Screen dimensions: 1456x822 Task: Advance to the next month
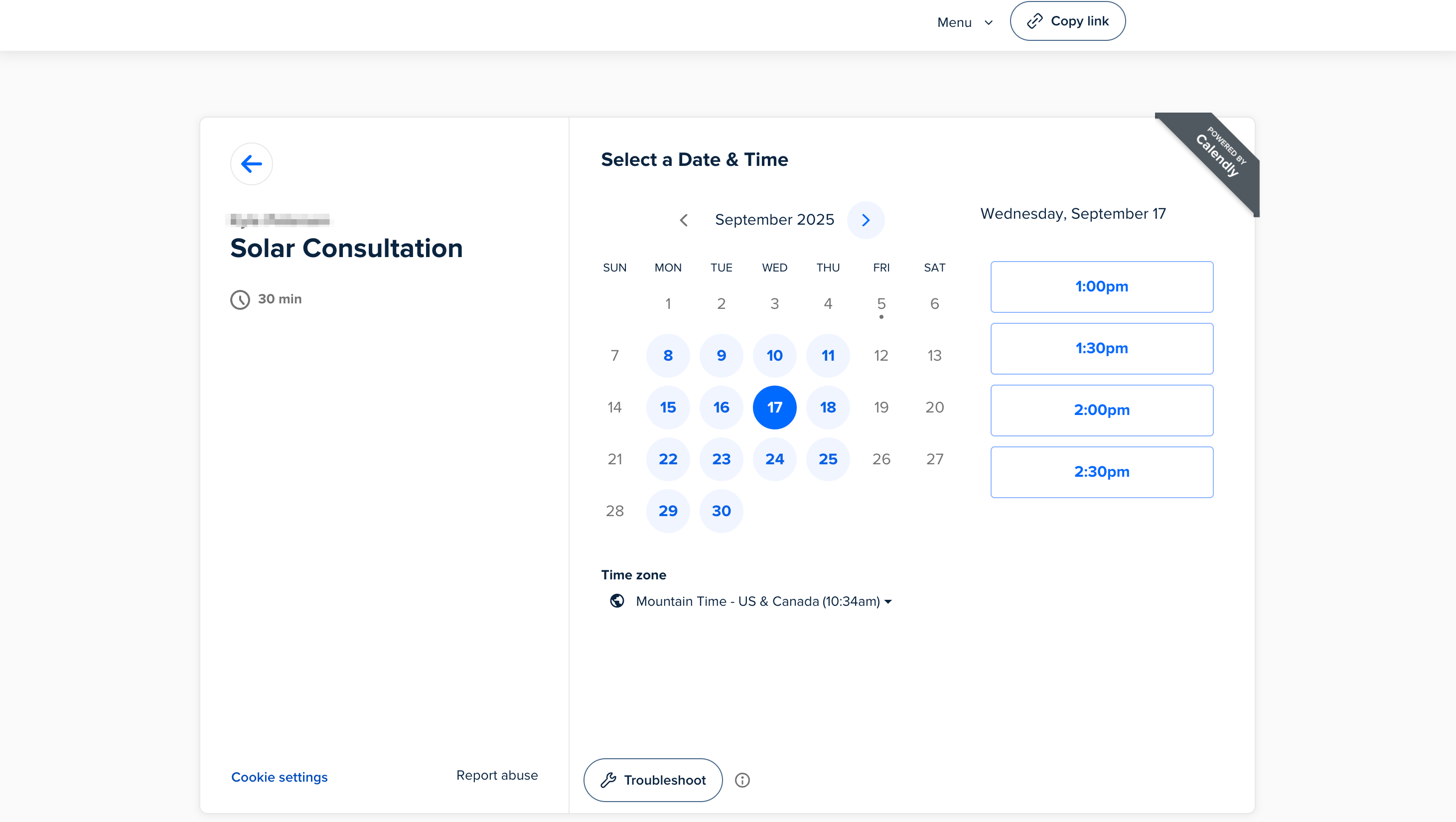tap(866, 220)
